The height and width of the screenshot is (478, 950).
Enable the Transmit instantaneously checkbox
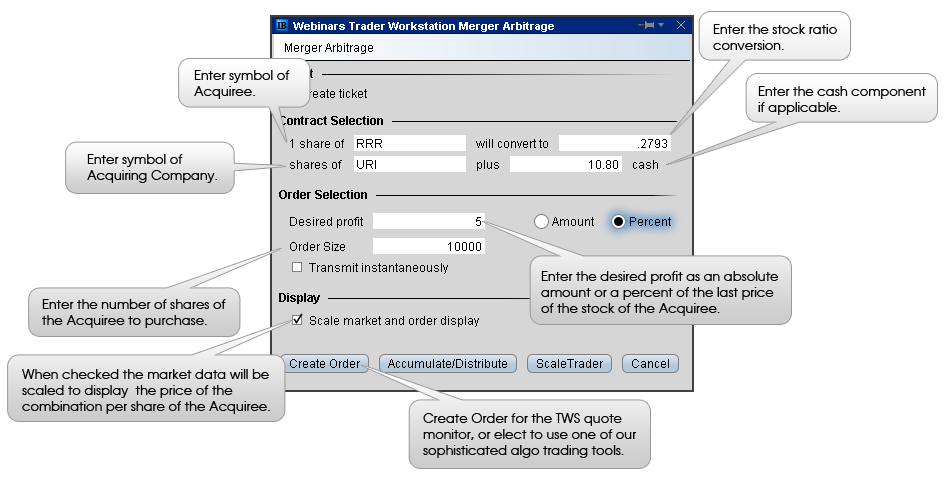pyautogui.click(x=297, y=267)
